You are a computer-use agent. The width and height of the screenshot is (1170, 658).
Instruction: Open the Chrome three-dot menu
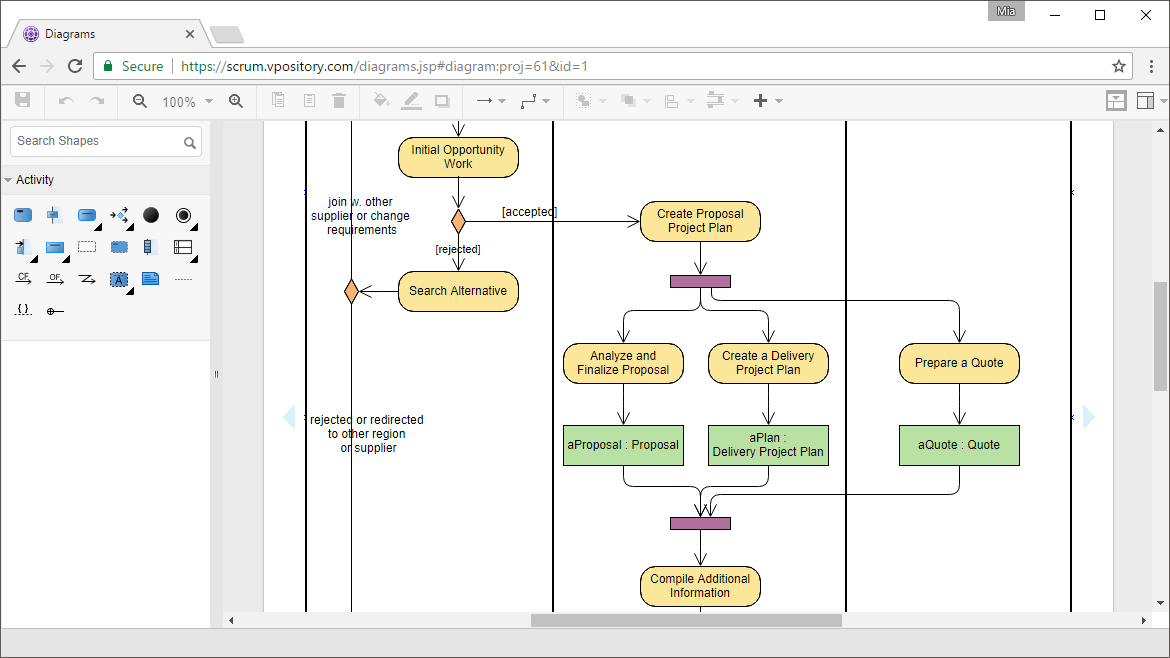(1151, 66)
